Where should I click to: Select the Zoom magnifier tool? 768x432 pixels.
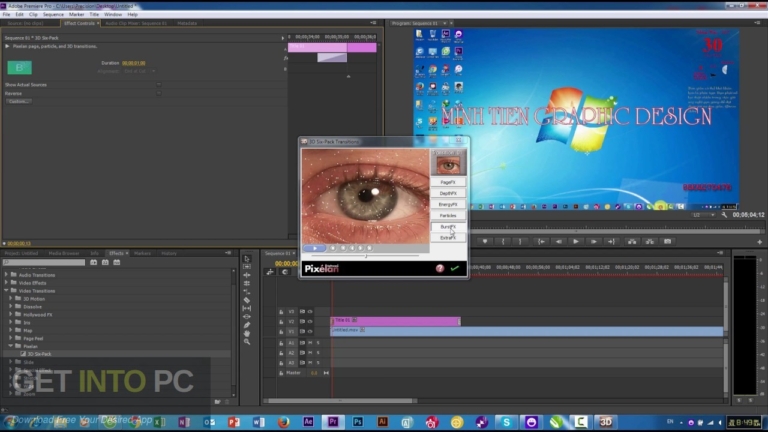[247, 342]
